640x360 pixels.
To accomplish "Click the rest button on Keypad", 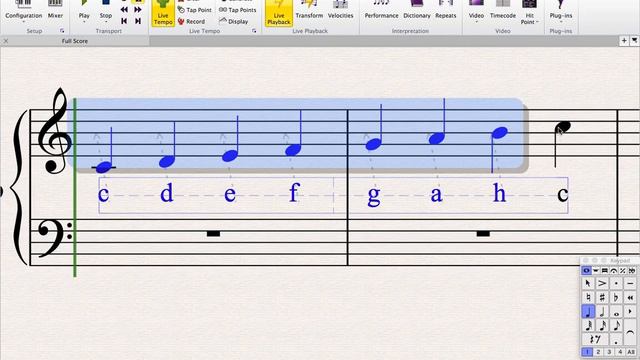I will point(595,339).
